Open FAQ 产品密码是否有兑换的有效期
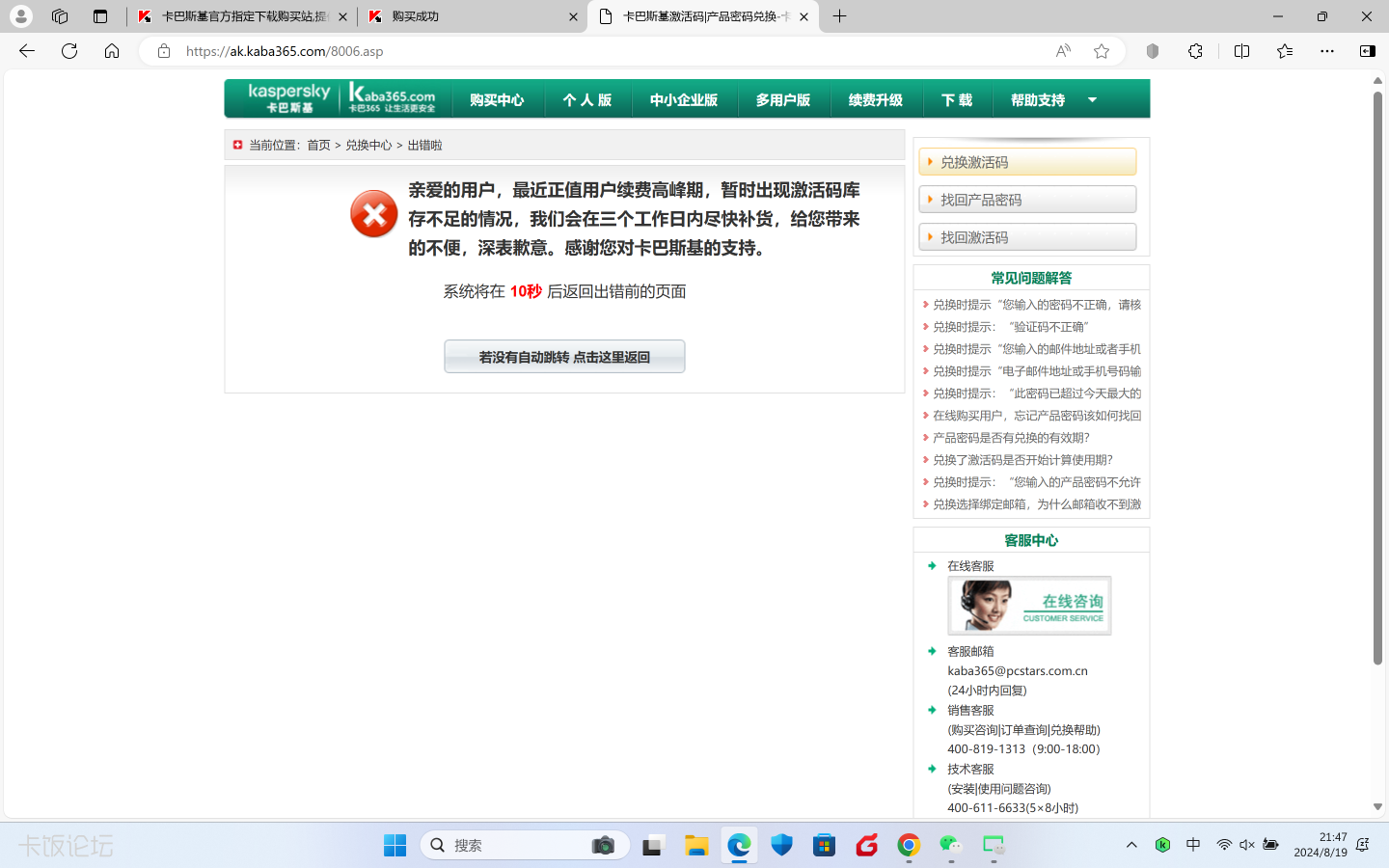Image resolution: width=1389 pixels, height=868 pixels. [1011, 438]
